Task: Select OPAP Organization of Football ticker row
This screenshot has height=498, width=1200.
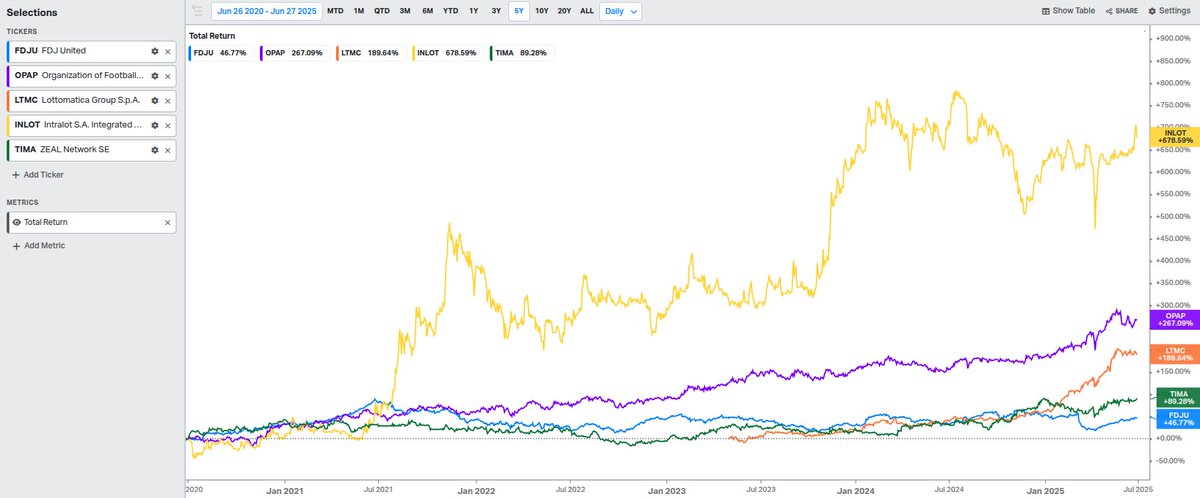Action: 91,75
